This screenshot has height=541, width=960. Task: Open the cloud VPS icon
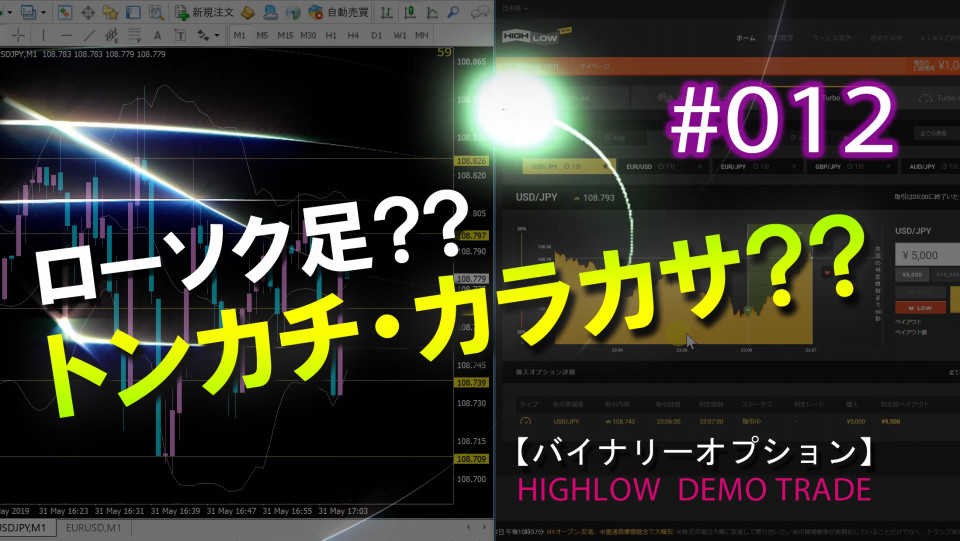[270, 12]
